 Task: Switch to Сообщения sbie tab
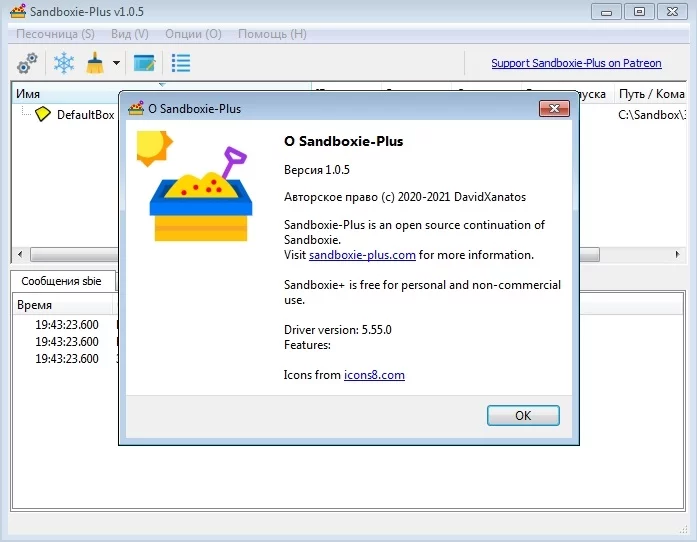pos(61,281)
